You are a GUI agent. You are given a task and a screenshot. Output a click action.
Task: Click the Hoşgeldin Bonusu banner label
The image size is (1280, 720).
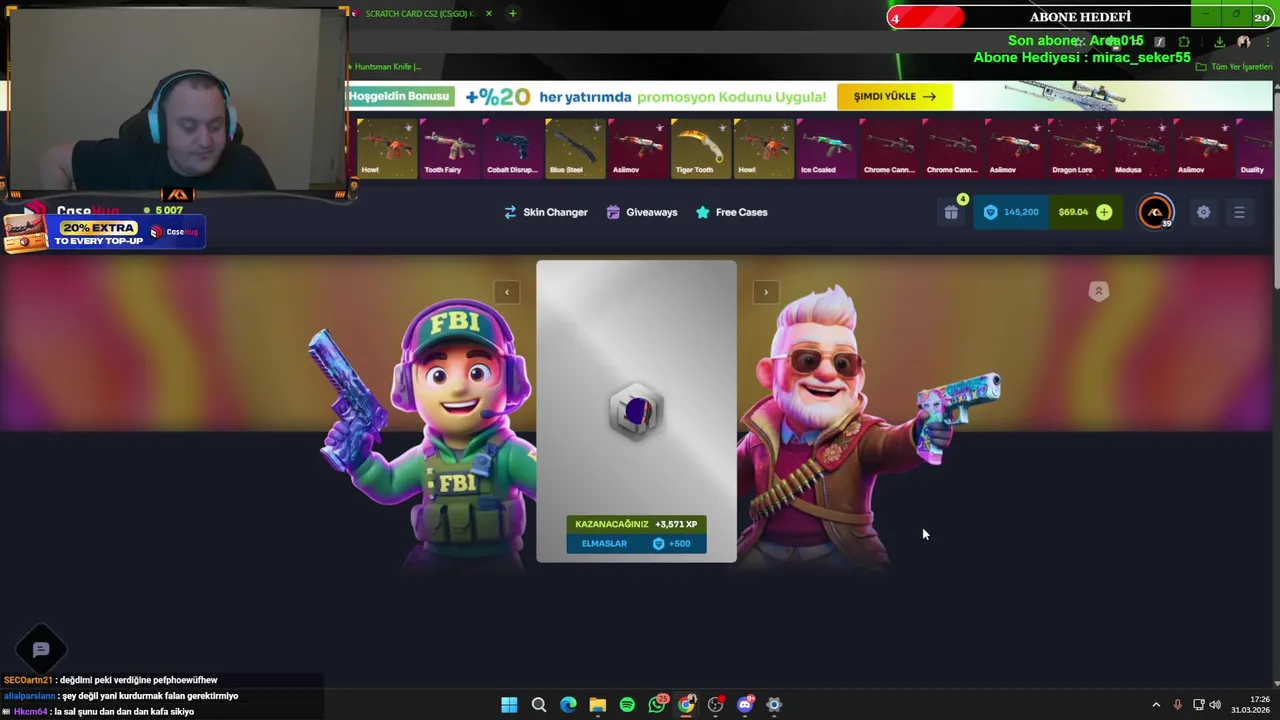click(399, 96)
